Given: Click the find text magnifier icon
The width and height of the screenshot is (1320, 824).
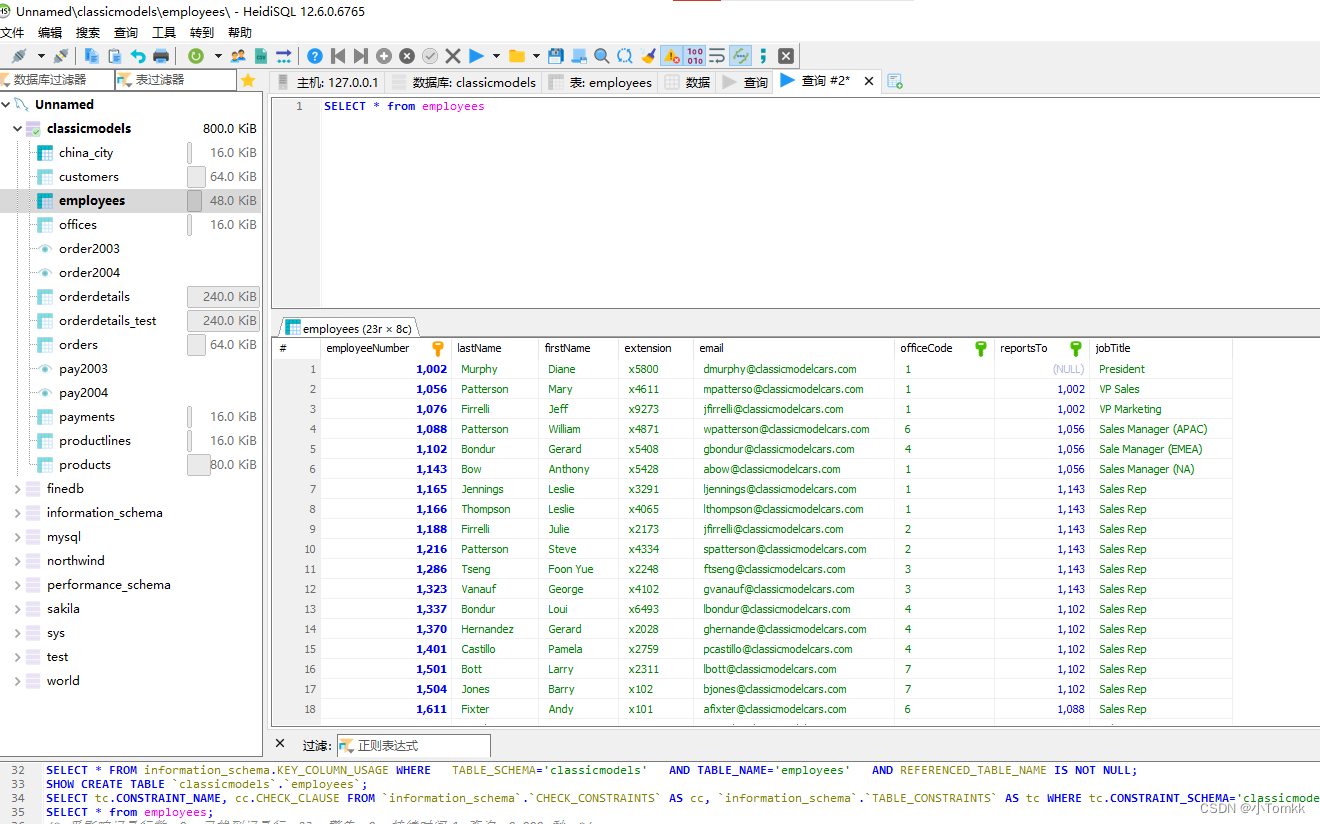Looking at the screenshot, I should tap(602, 55).
